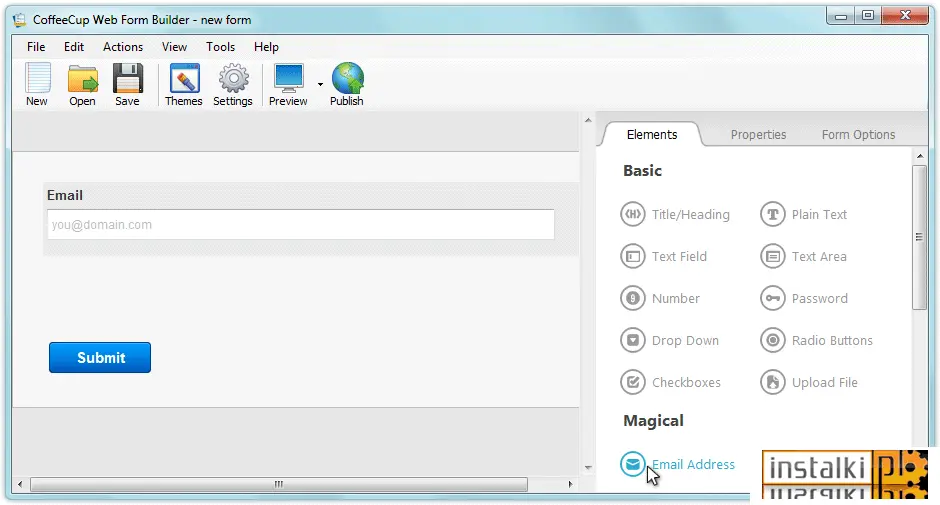Open Settings gear in the toolbar
This screenshot has width=940, height=505.
point(233,85)
